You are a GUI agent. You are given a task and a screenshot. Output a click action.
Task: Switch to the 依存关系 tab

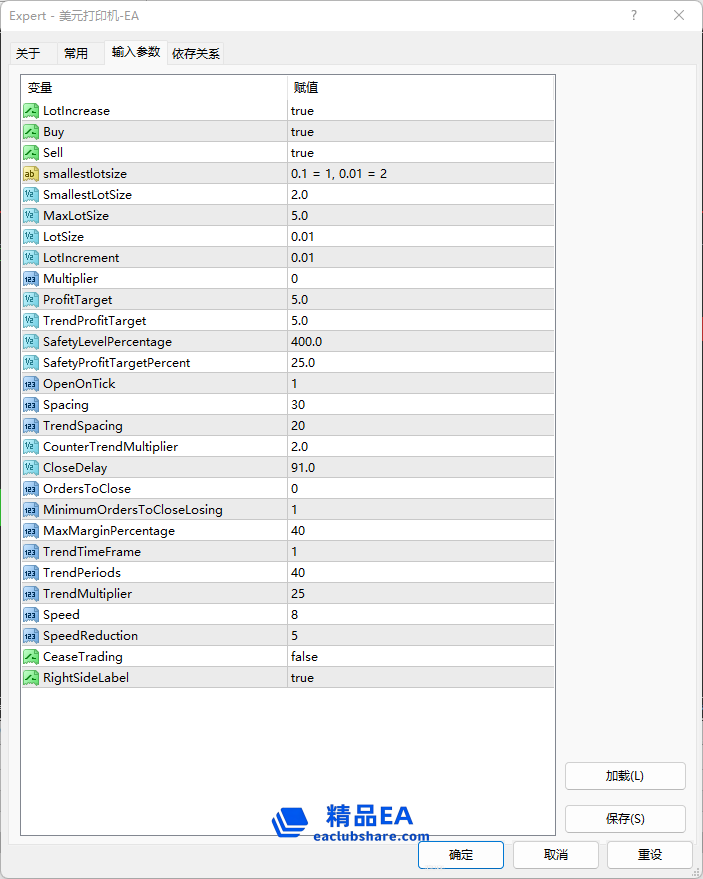(x=196, y=54)
